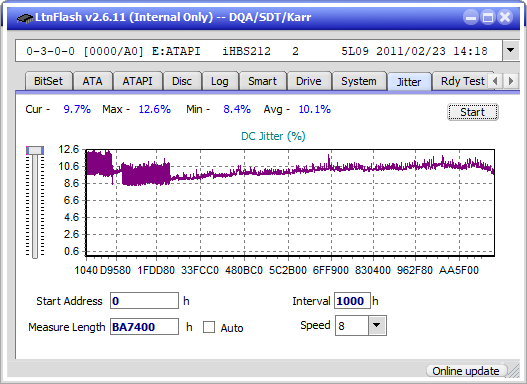Screen dimensions: 527x384
Task: Click the Min jitter value 8.4%
Action: pos(237,109)
